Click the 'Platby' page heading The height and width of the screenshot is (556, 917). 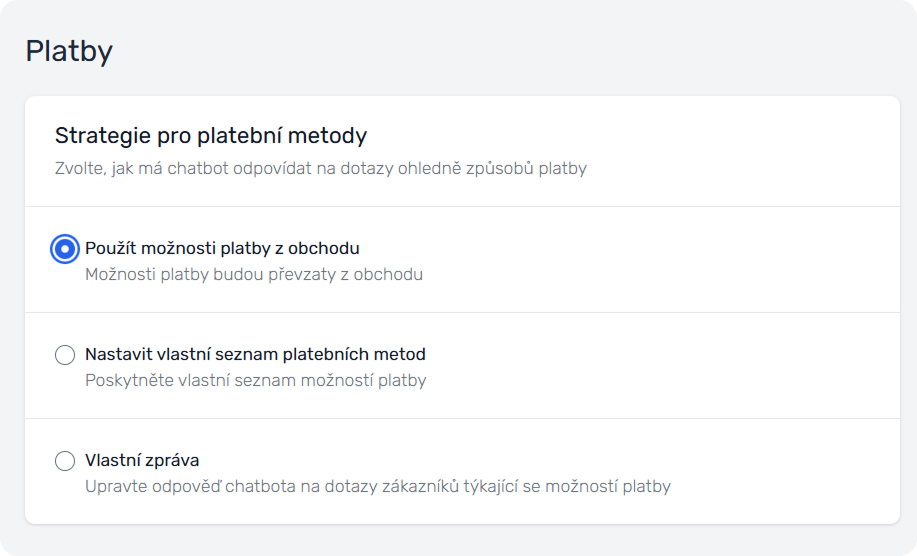(x=69, y=51)
